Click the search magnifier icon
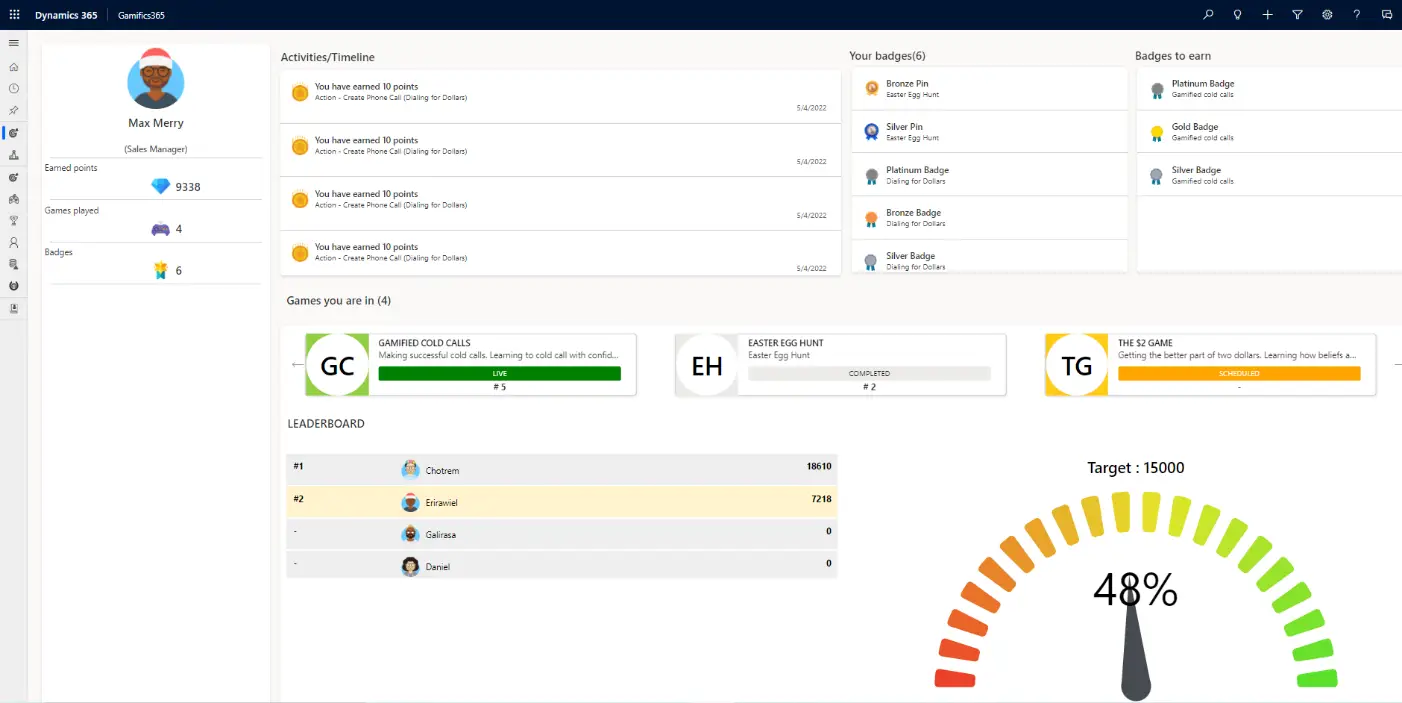Screen dimensions: 1402x703 click(x=1208, y=15)
